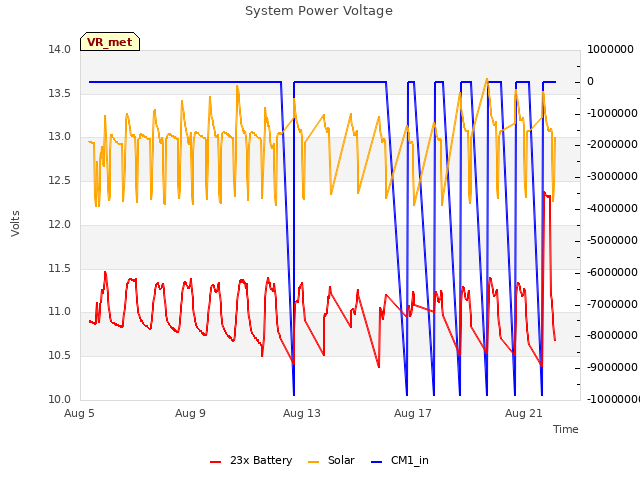The width and height of the screenshot is (640, 480).
Task: Click the 10.0 left axis value
Action: coord(60,399)
